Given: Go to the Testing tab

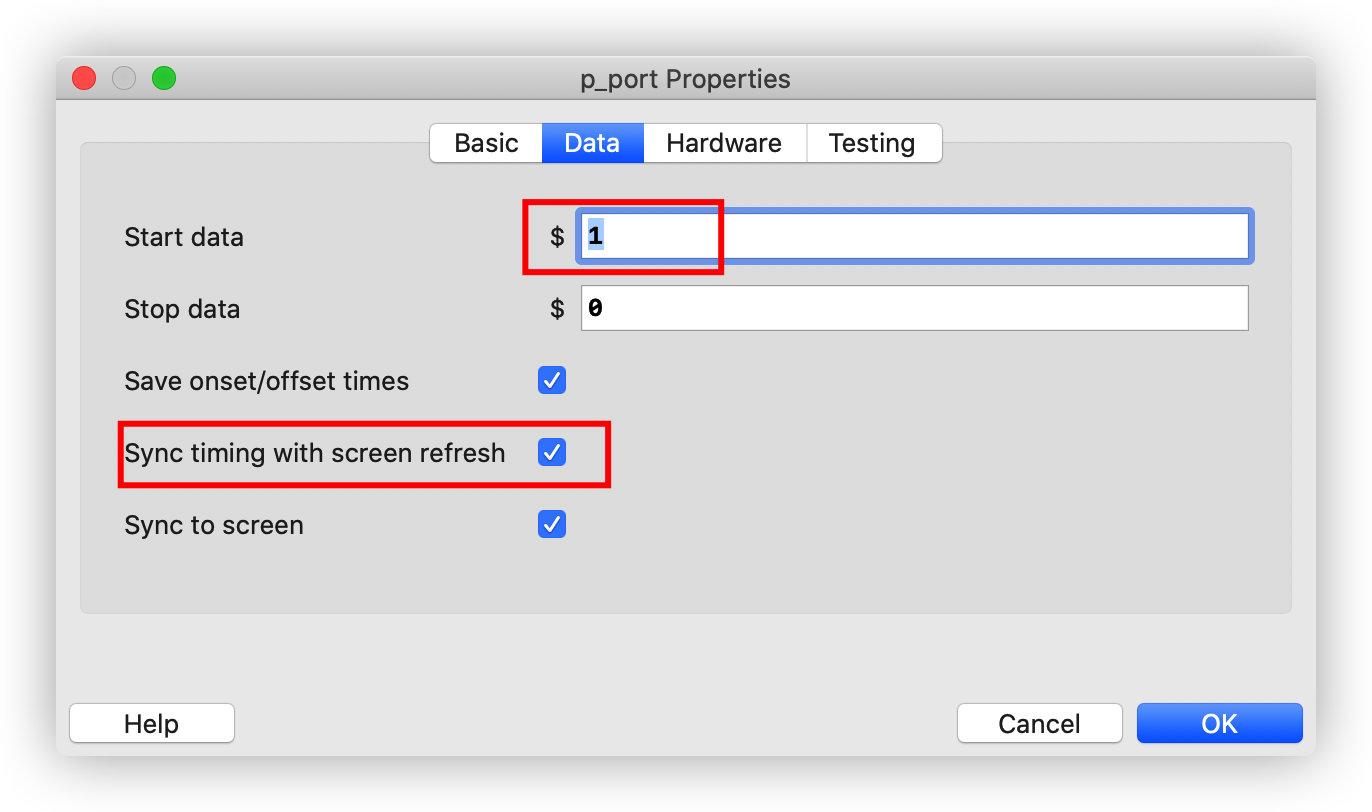Looking at the screenshot, I should pyautogui.click(x=872, y=143).
